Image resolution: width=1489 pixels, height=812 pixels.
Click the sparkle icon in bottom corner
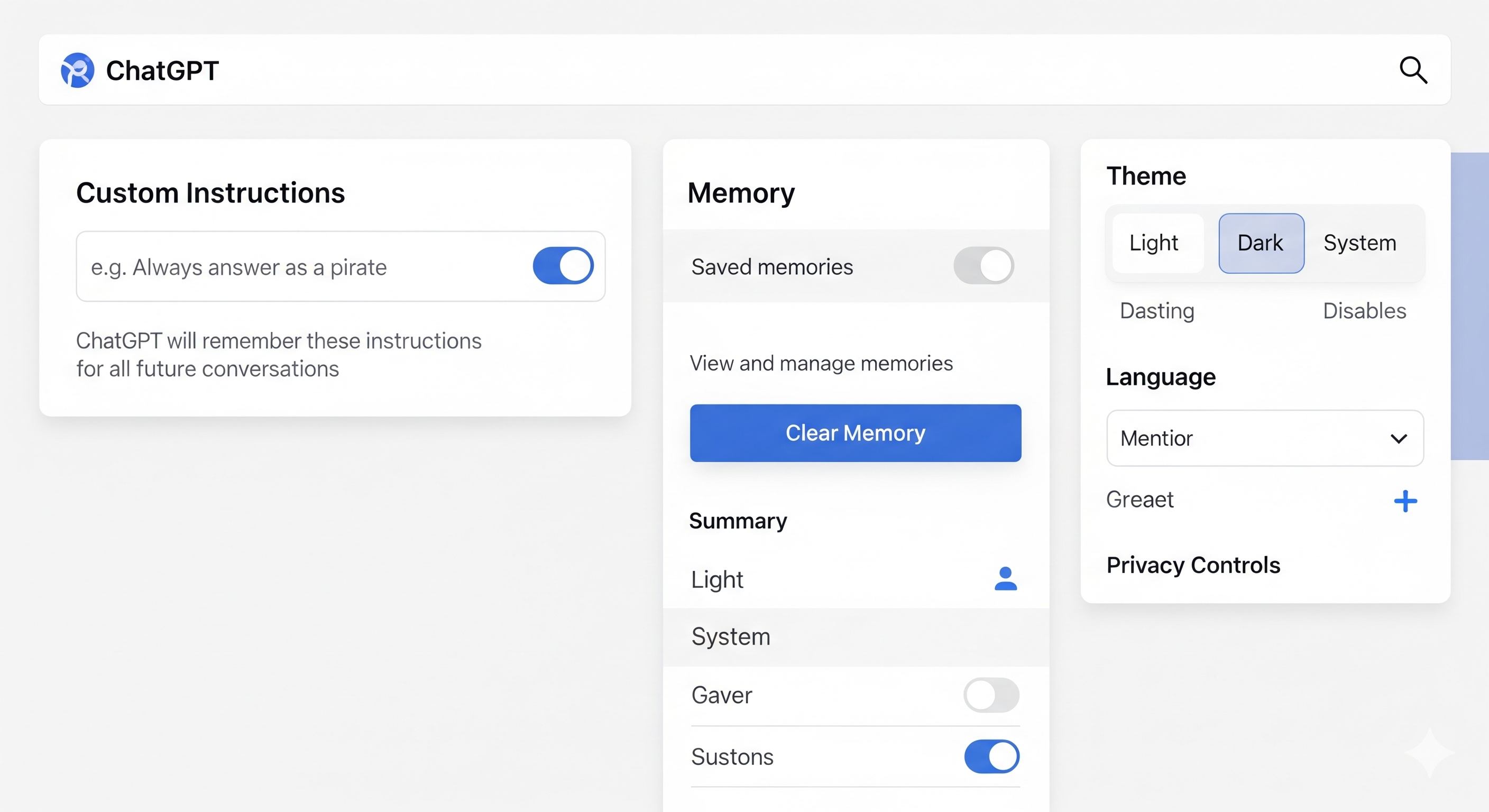(1429, 752)
